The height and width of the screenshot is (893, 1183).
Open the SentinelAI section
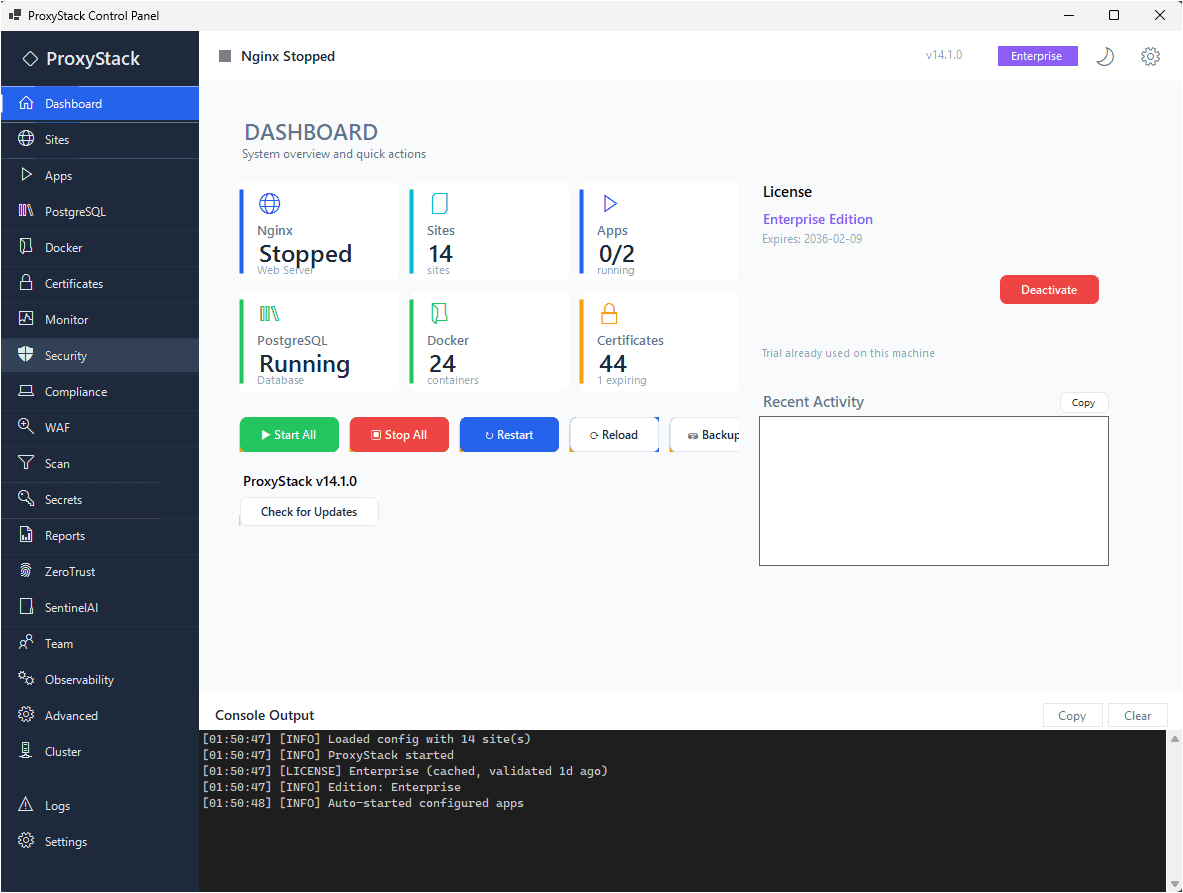[72, 607]
